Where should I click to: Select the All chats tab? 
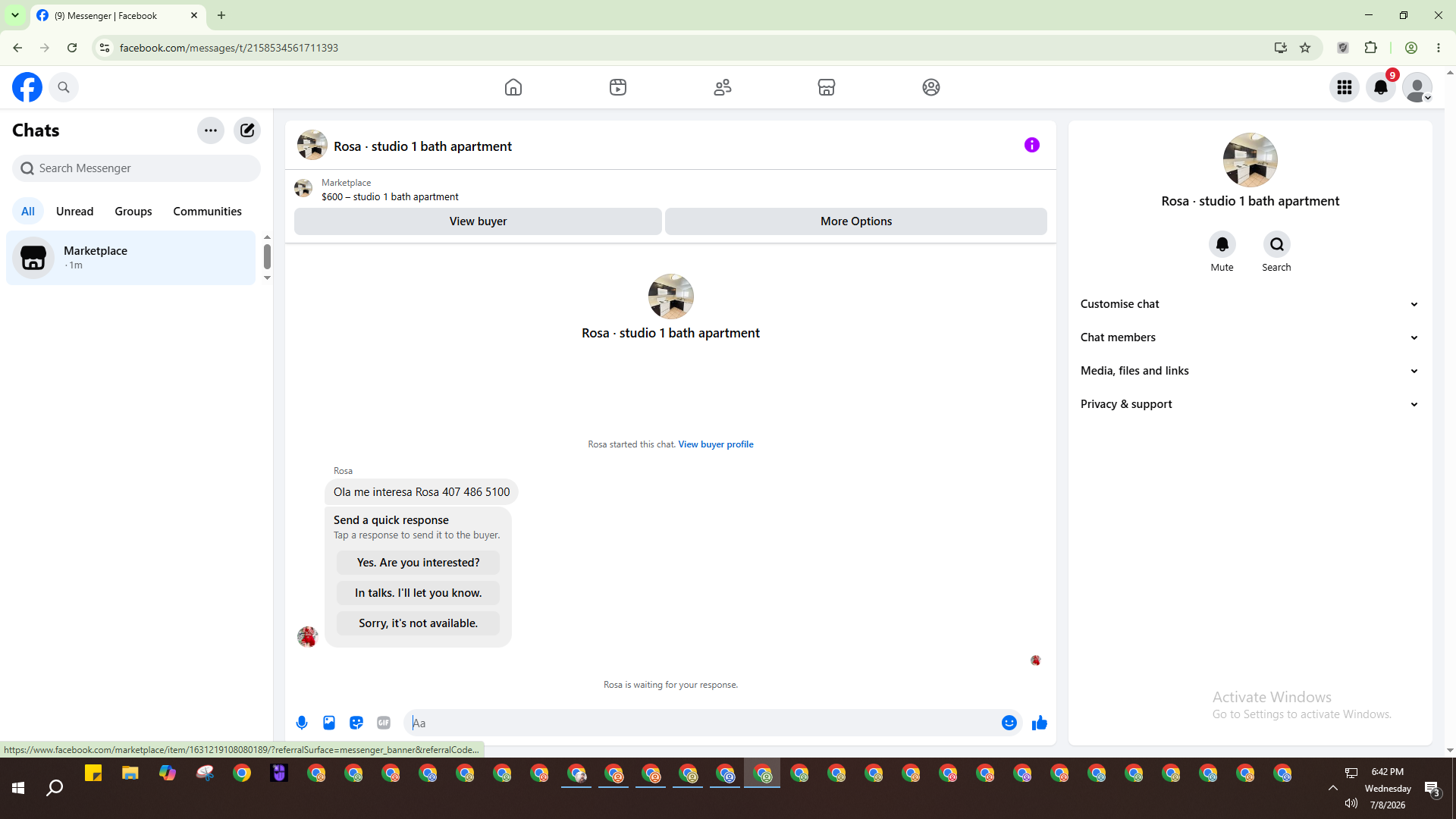click(28, 212)
